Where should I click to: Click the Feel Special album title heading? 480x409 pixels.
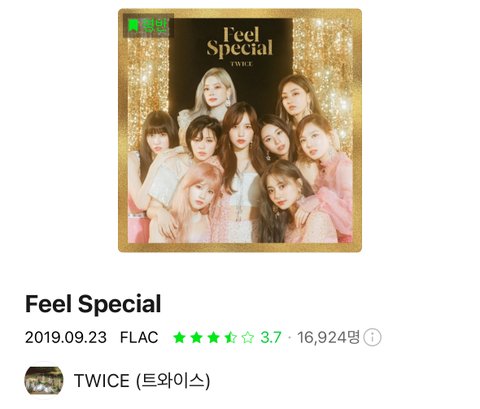coord(93,303)
